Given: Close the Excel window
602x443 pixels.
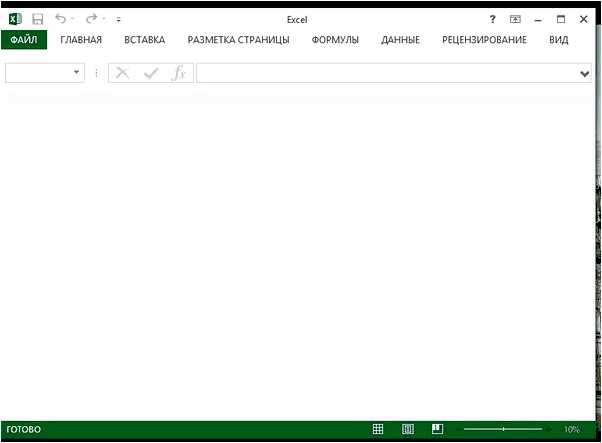Looking at the screenshot, I should [584, 19].
